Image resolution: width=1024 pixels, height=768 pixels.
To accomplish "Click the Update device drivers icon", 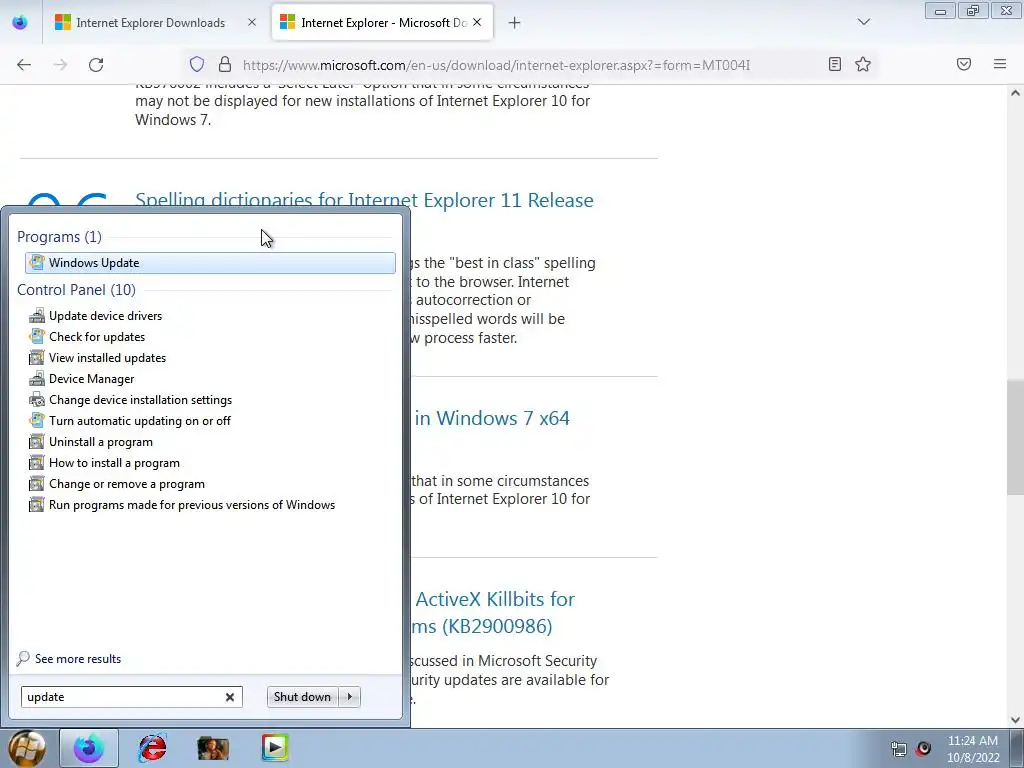I will [37, 315].
